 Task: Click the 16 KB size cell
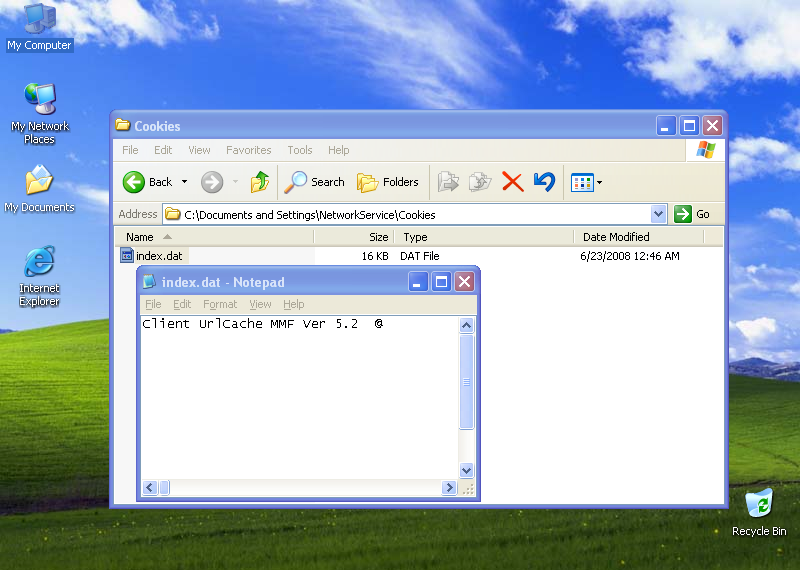(x=374, y=256)
